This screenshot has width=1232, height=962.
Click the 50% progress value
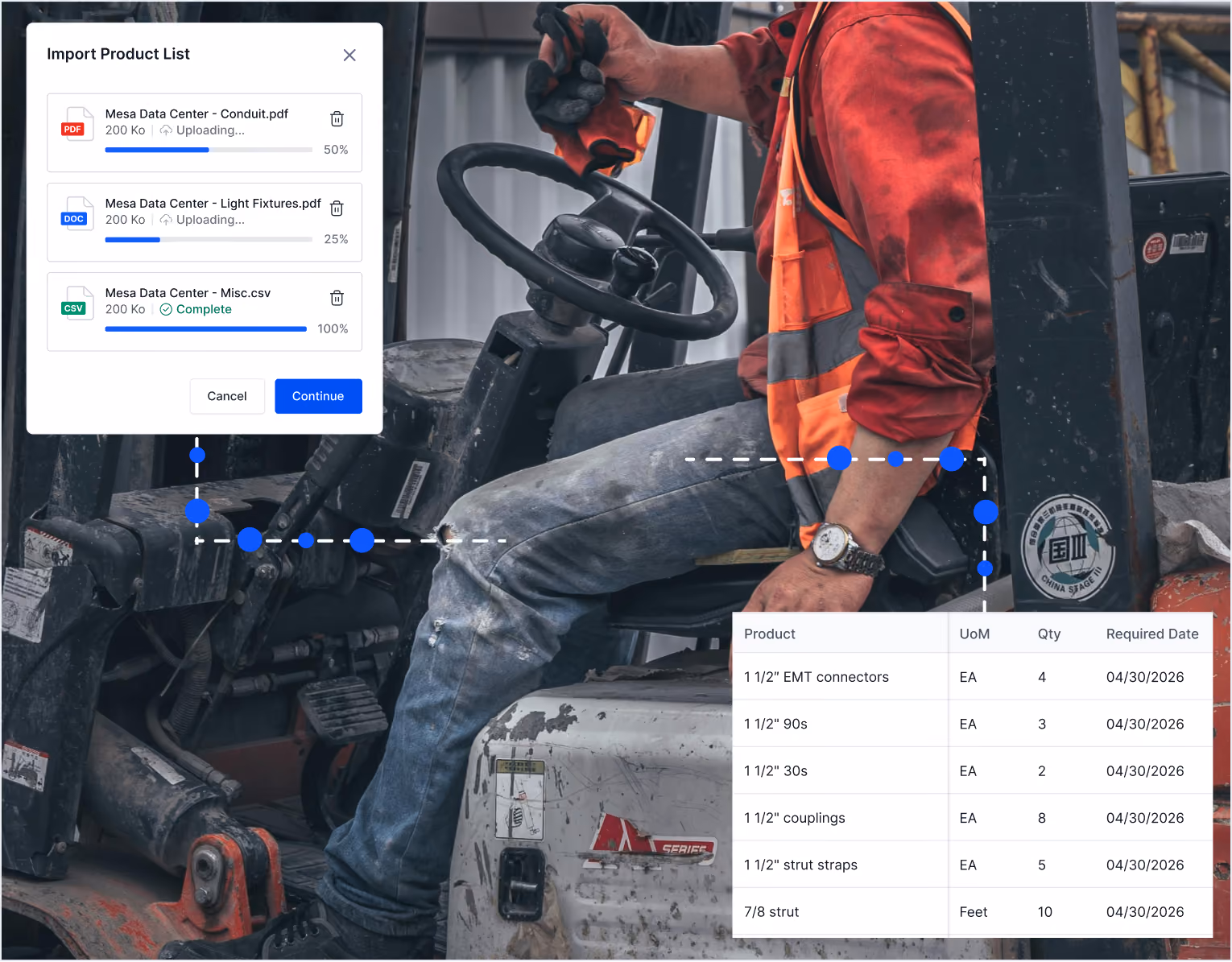pos(336,150)
